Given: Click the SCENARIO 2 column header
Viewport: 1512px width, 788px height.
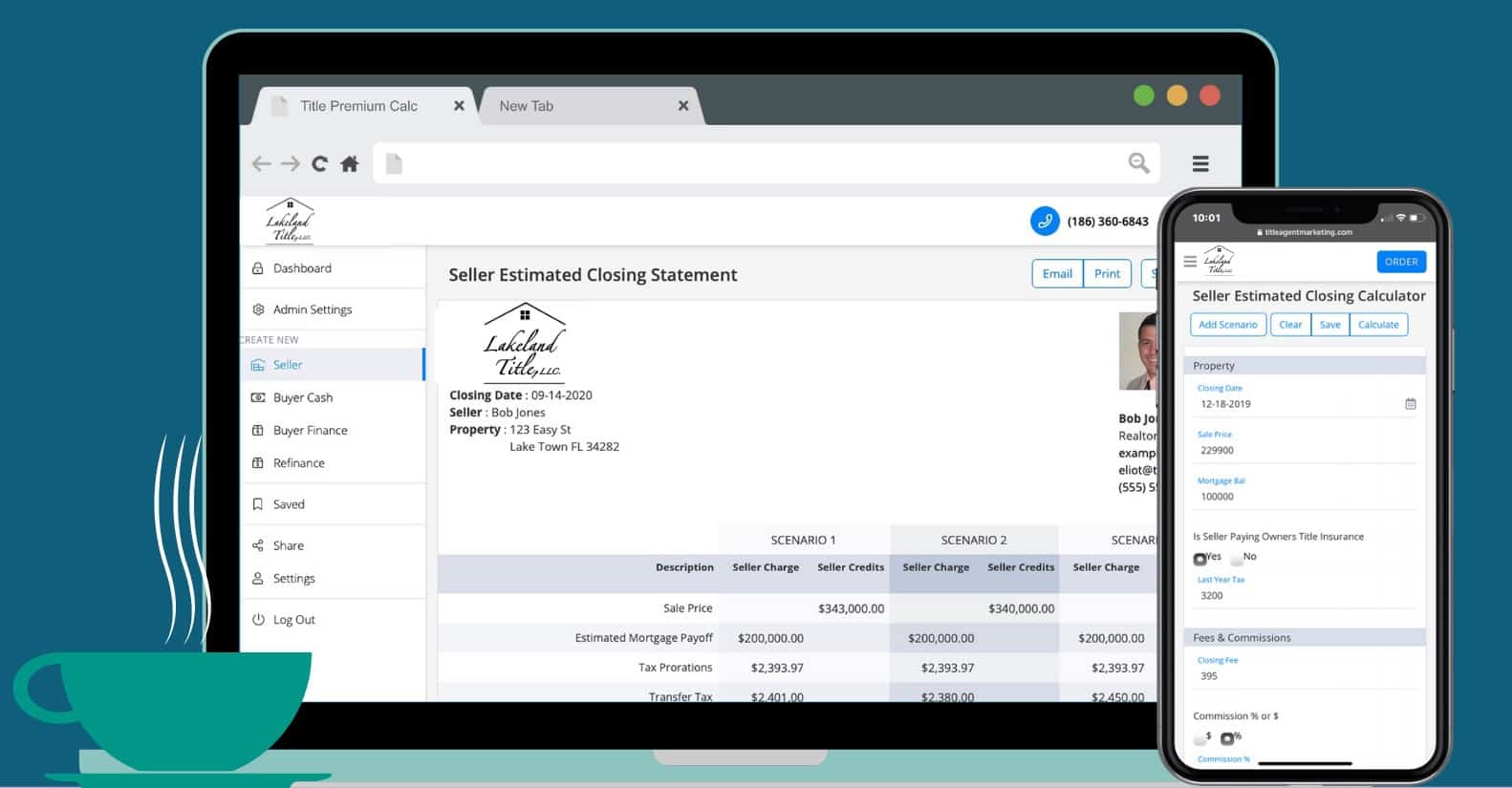Looking at the screenshot, I should click(974, 540).
